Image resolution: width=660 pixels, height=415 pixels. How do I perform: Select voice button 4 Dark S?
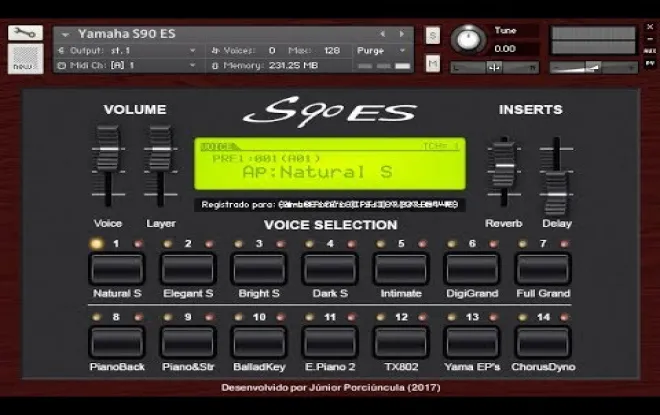point(330,269)
